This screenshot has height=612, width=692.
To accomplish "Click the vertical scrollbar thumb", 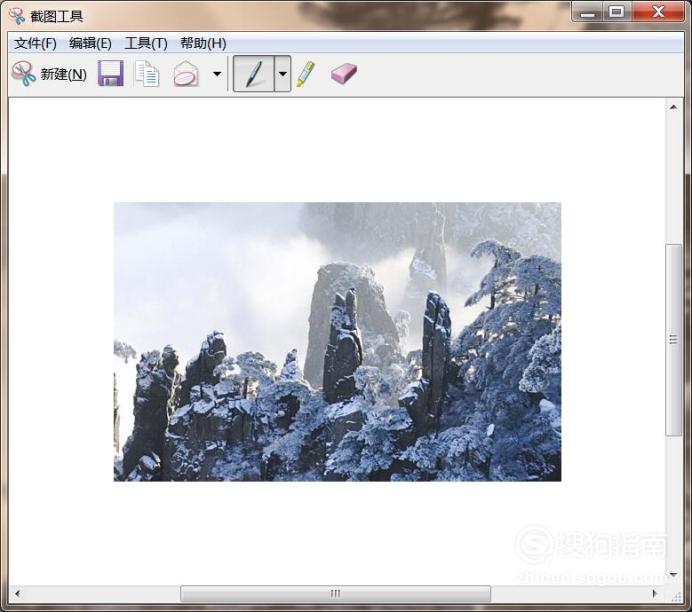I will pos(673,340).
